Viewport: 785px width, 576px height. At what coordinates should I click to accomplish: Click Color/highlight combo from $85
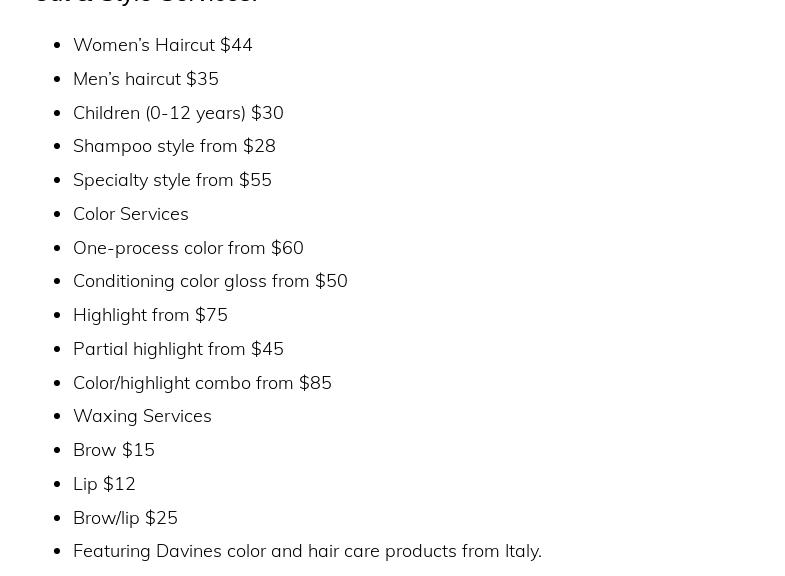pos(202,382)
